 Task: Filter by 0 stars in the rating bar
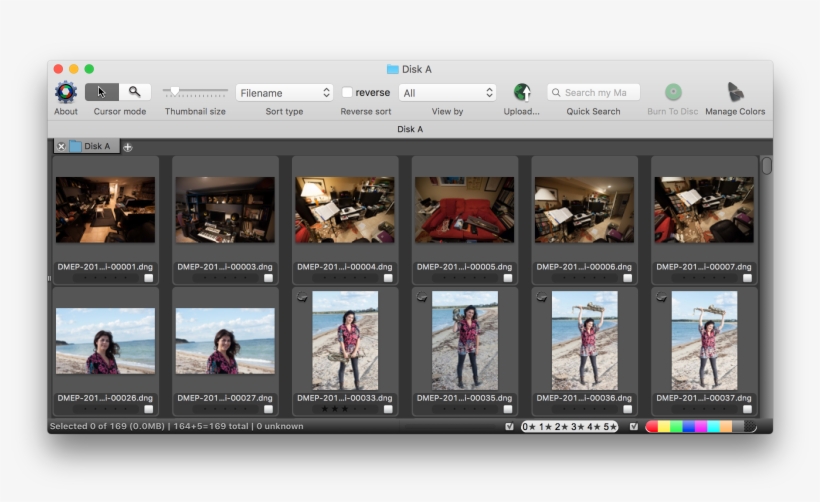click(x=529, y=427)
